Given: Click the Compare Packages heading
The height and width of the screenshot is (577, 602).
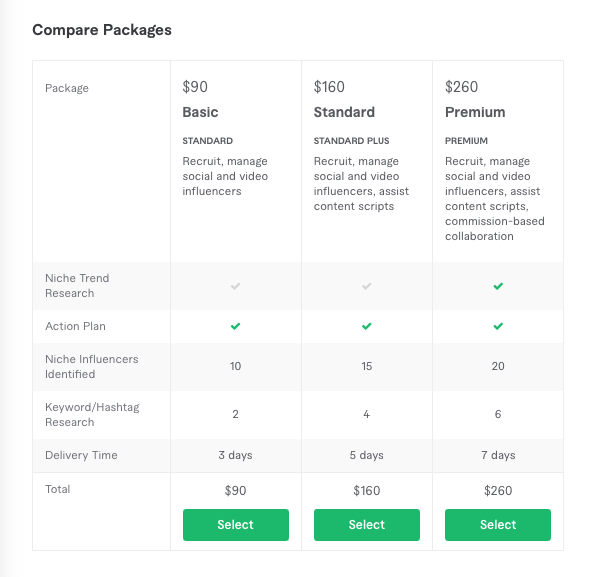Looking at the screenshot, I should click(102, 30).
